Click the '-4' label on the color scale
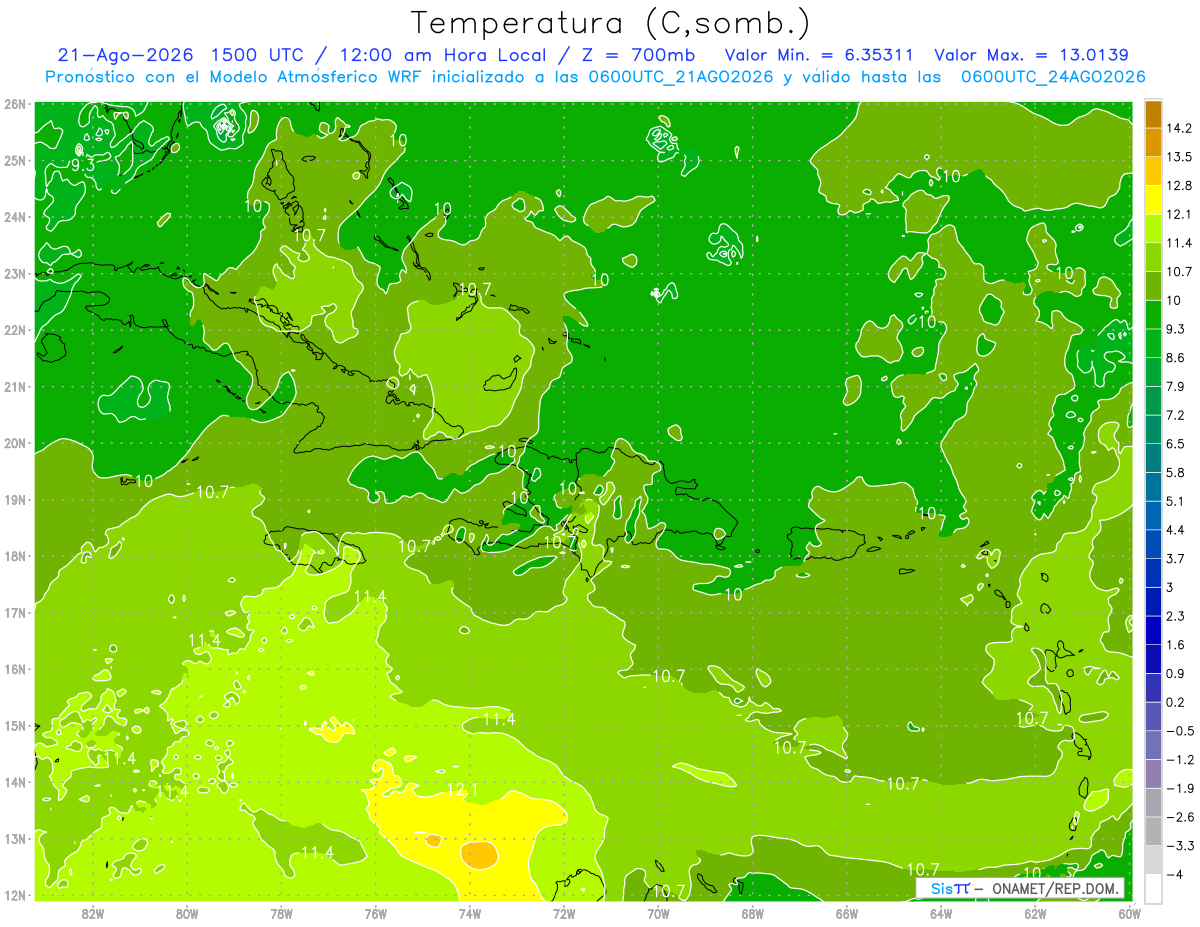1200x927 pixels. (1174, 875)
